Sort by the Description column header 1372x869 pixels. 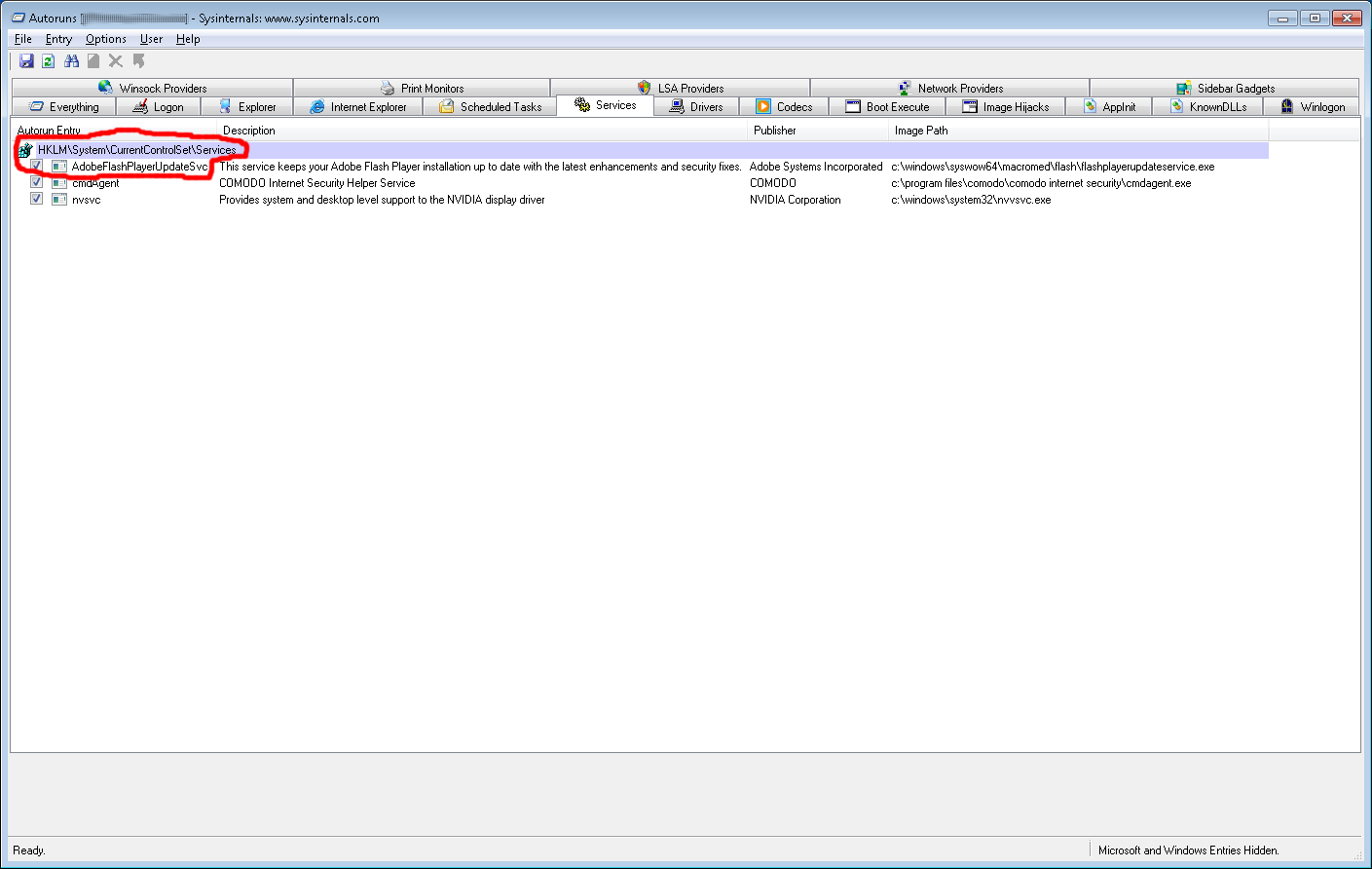[483, 131]
